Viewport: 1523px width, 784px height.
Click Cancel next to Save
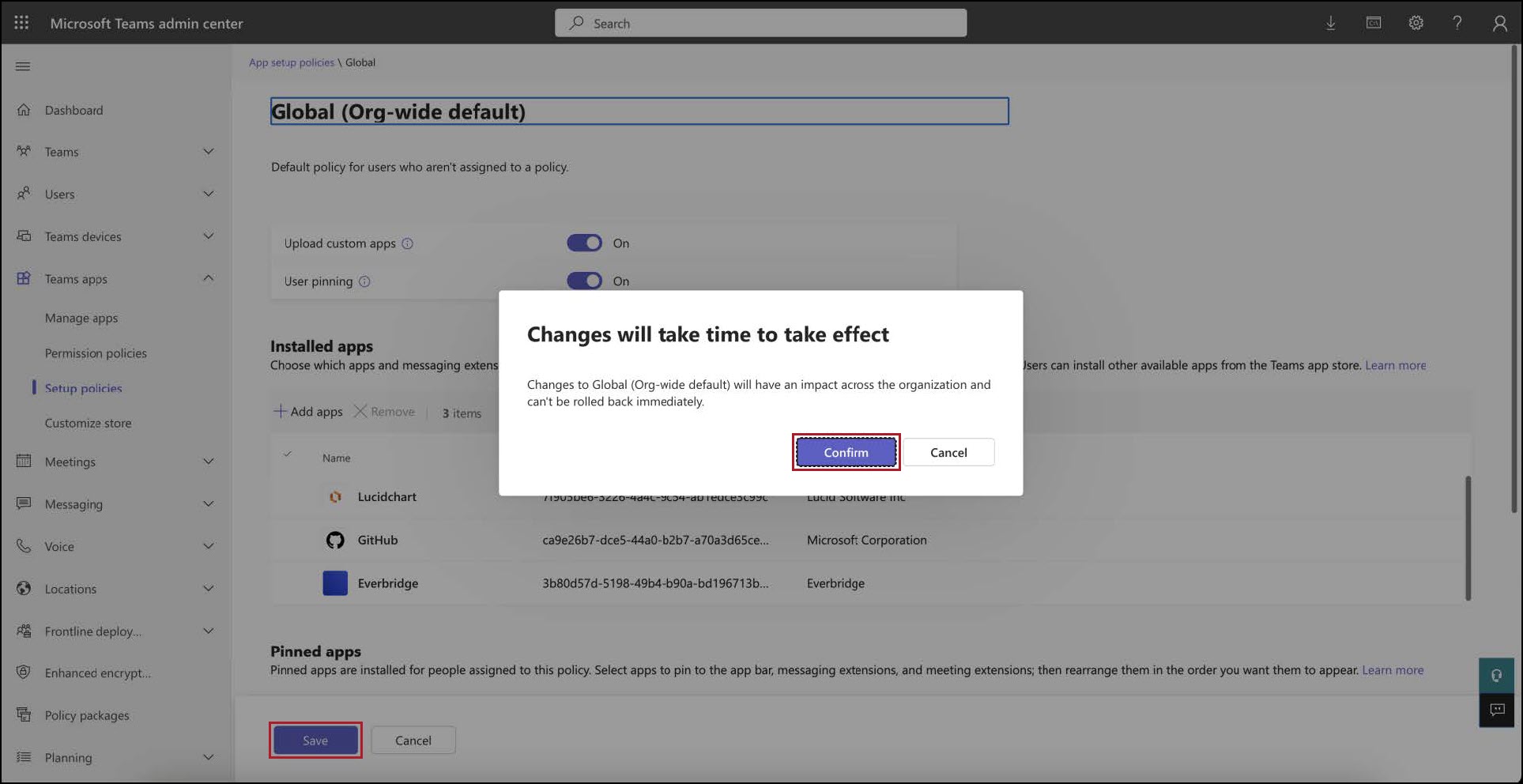point(413,741)
